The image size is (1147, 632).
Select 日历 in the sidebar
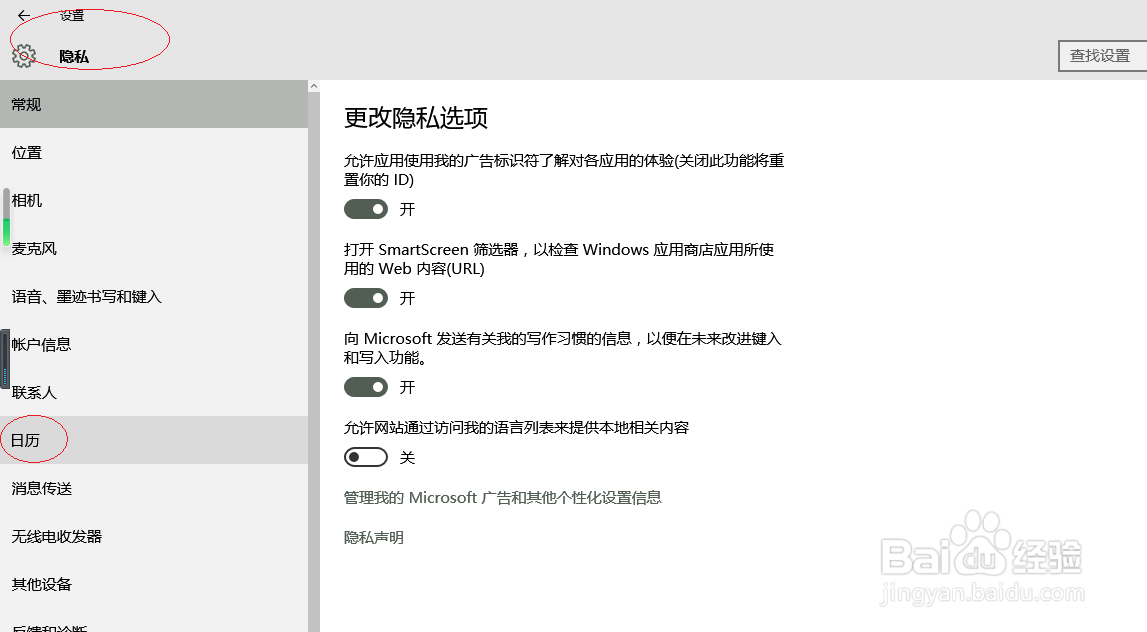[154, 440]
